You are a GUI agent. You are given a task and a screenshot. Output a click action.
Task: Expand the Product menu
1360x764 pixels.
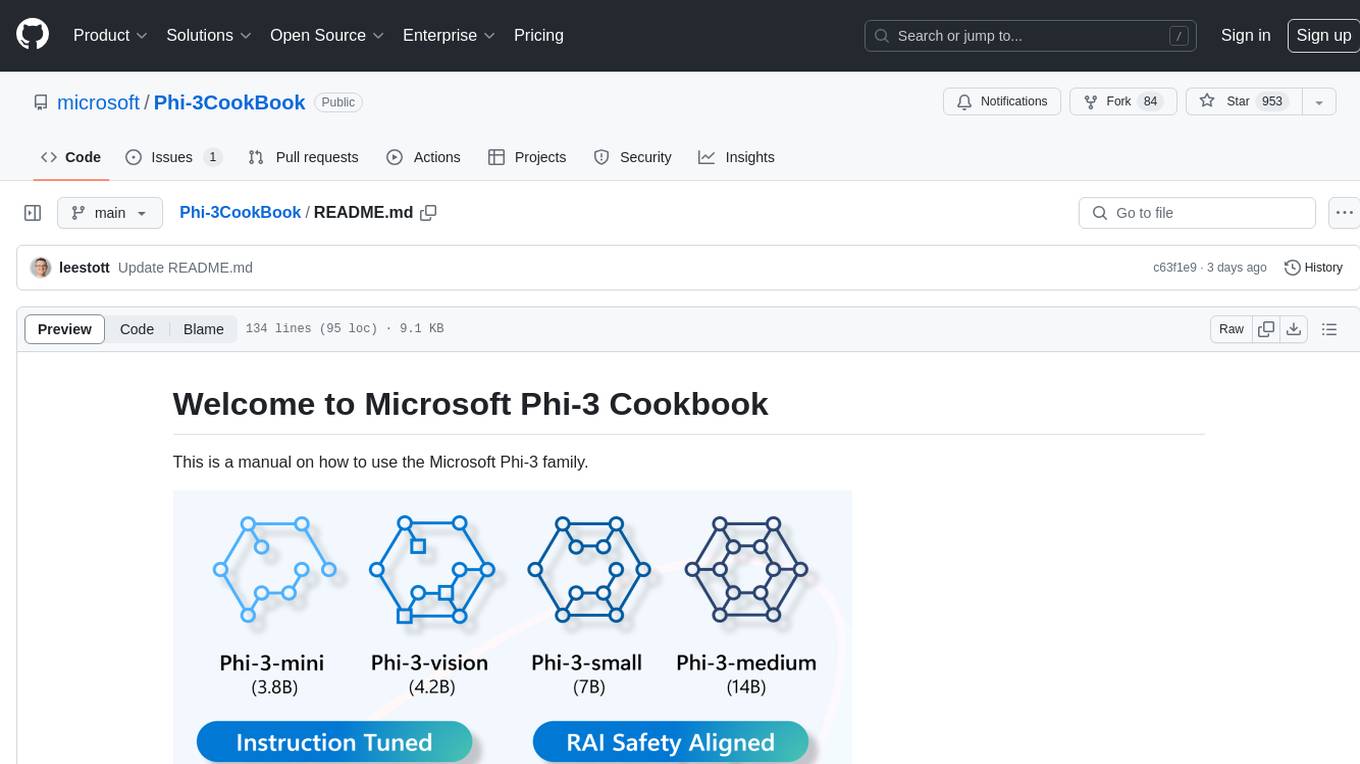coord(110,35)
